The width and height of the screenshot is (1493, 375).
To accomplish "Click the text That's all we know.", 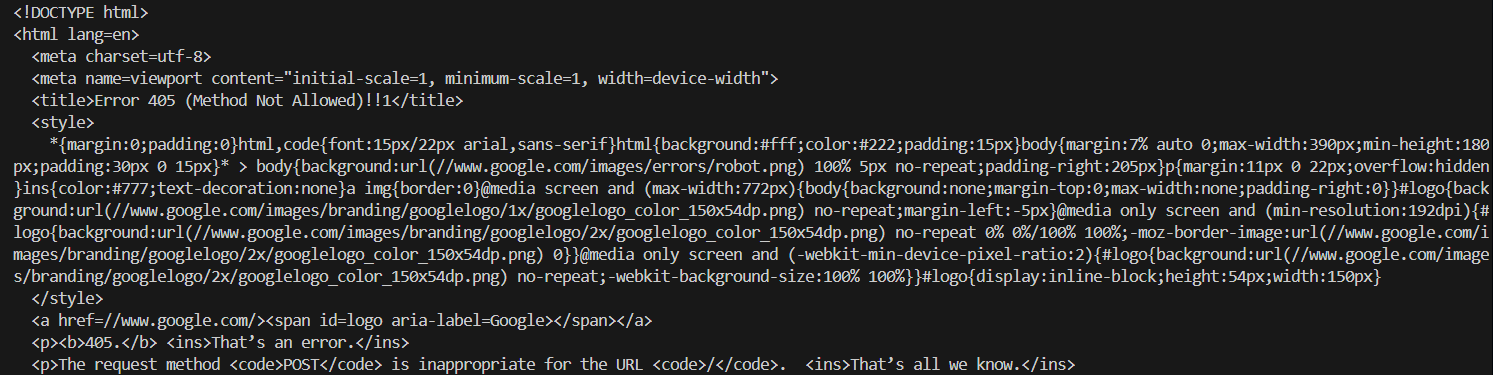I will click(936, 364).
